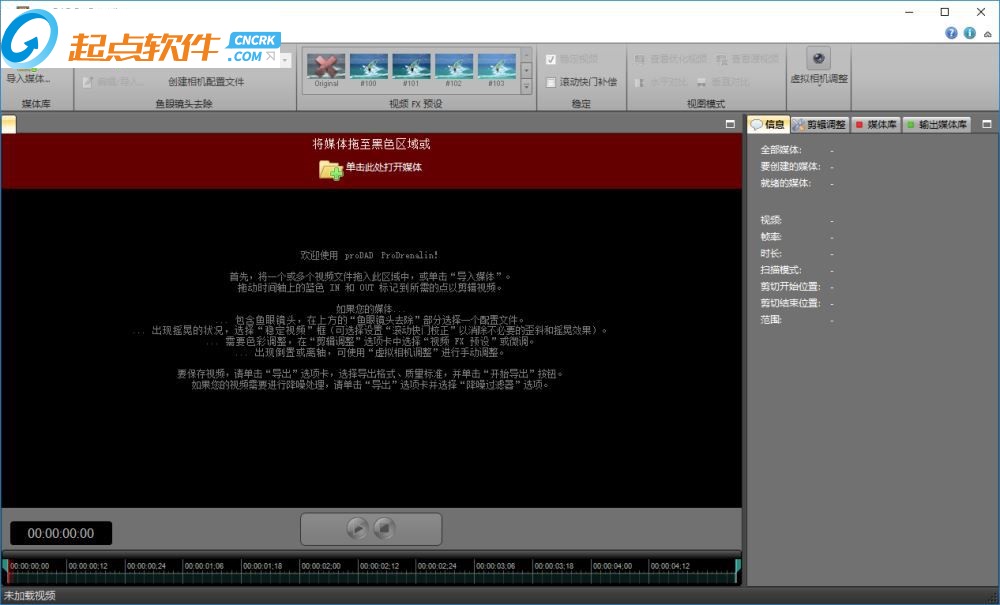
Task: Switch to the 剪辑调整 tab
Action: point(820,124)
